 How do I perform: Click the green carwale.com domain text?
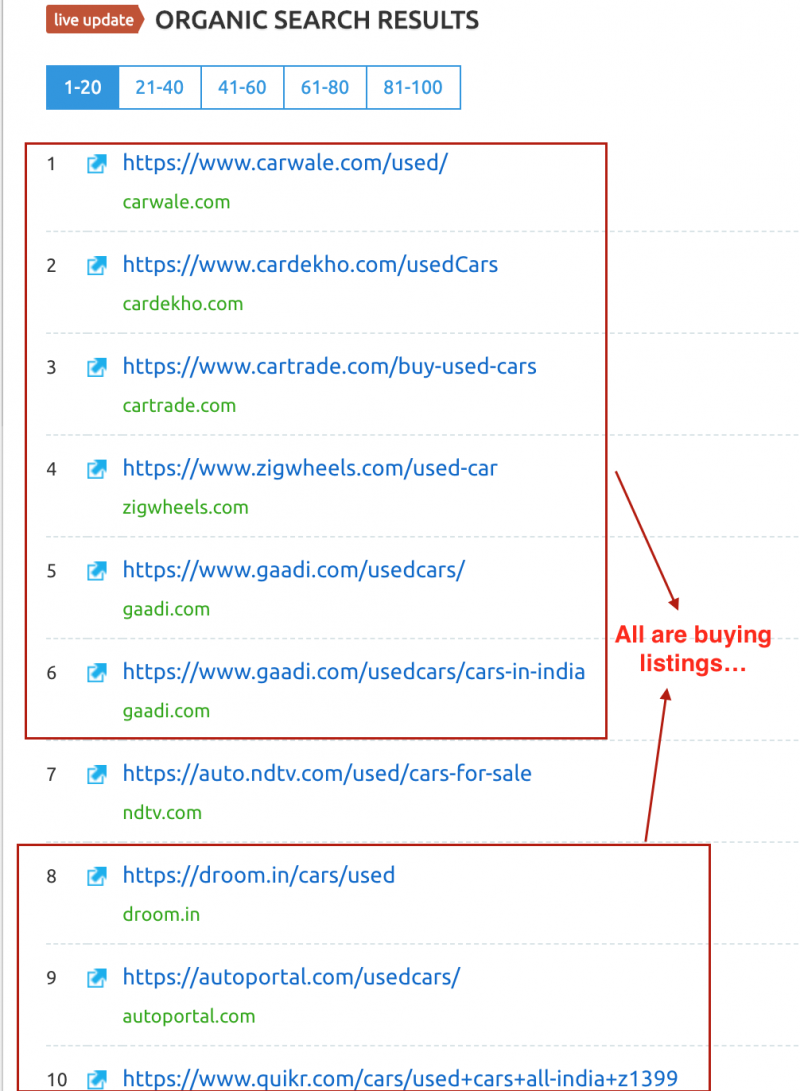click(x=176, y=202)
